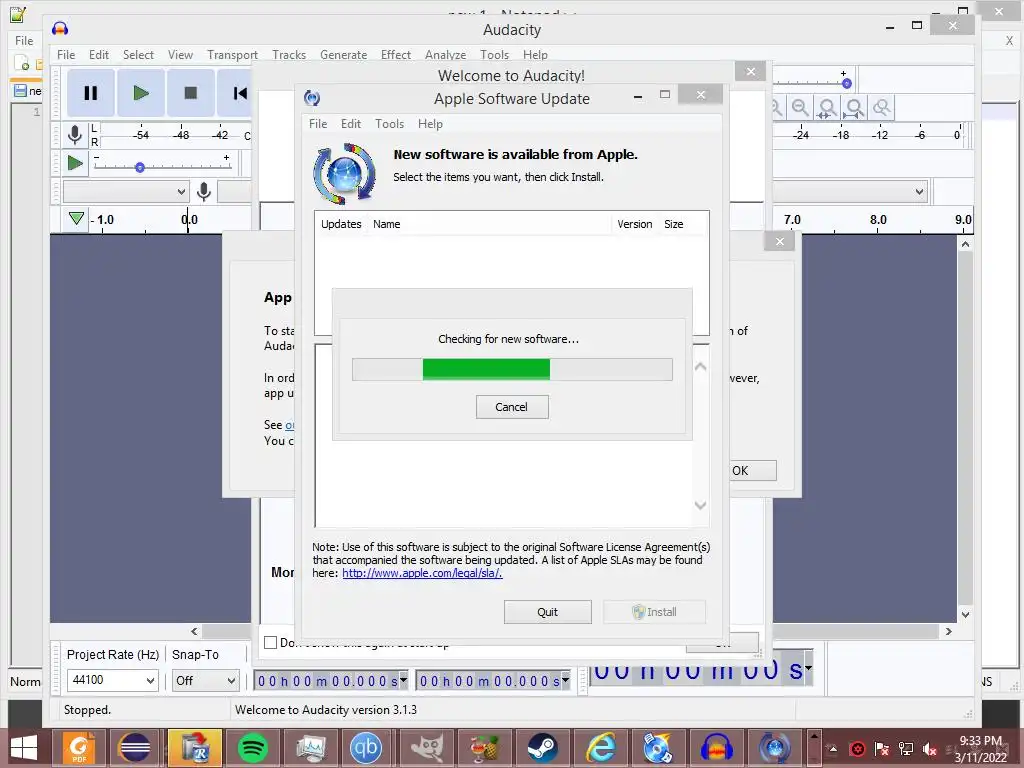
Task: Click the Zoom Out magnifier icon
Action: tap(800, 107)
